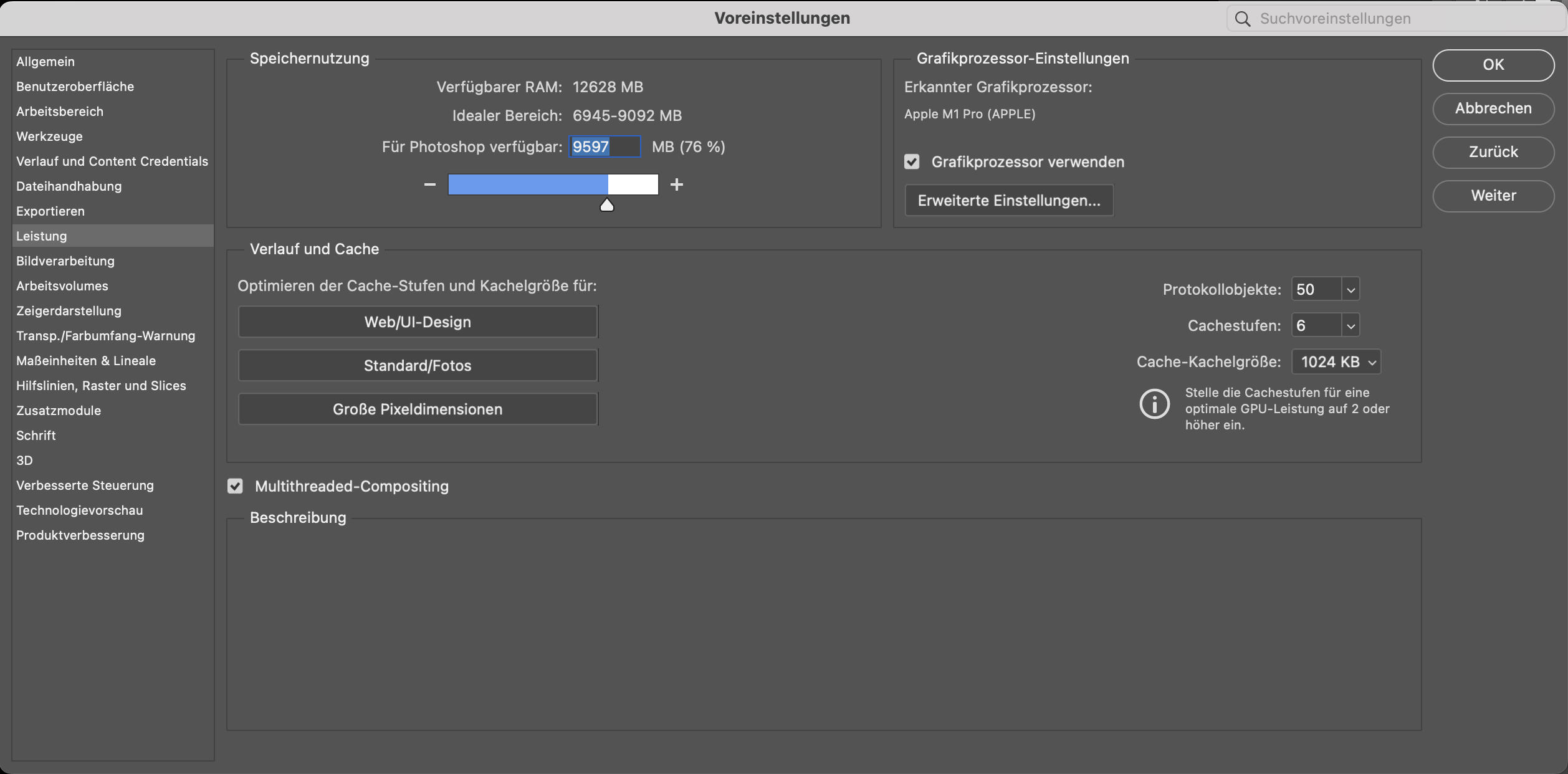The height and width of the screenshot is (774, 1568).
Task: Click the '12628 MB' RAM value
Action: coord(608,87)
